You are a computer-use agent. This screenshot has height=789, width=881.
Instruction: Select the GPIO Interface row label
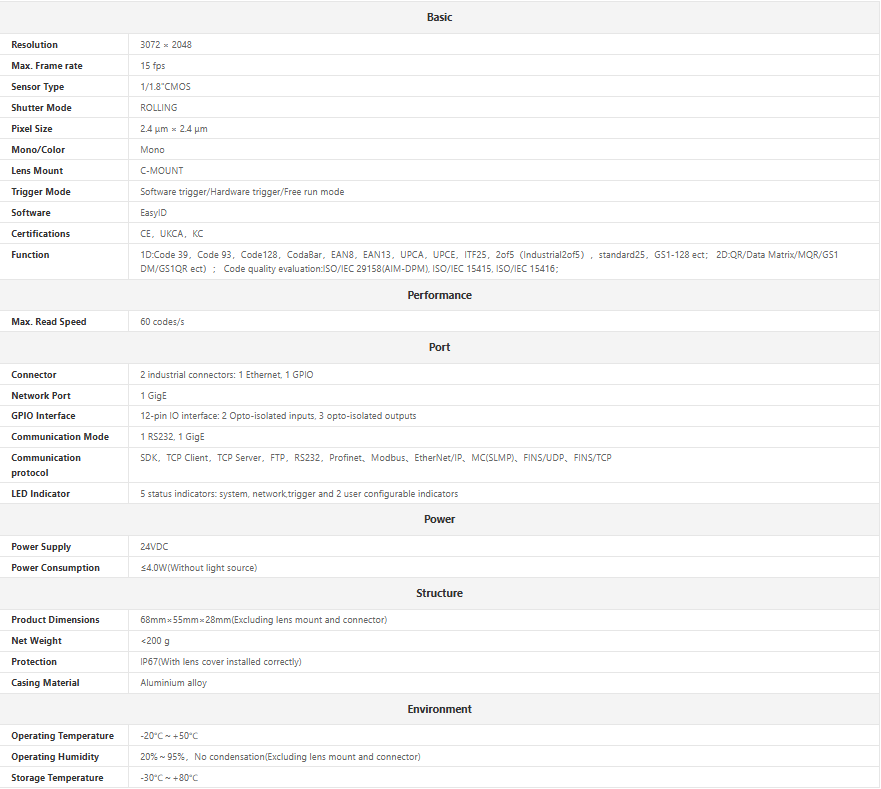pyautogui.click(x=43, y=416)
